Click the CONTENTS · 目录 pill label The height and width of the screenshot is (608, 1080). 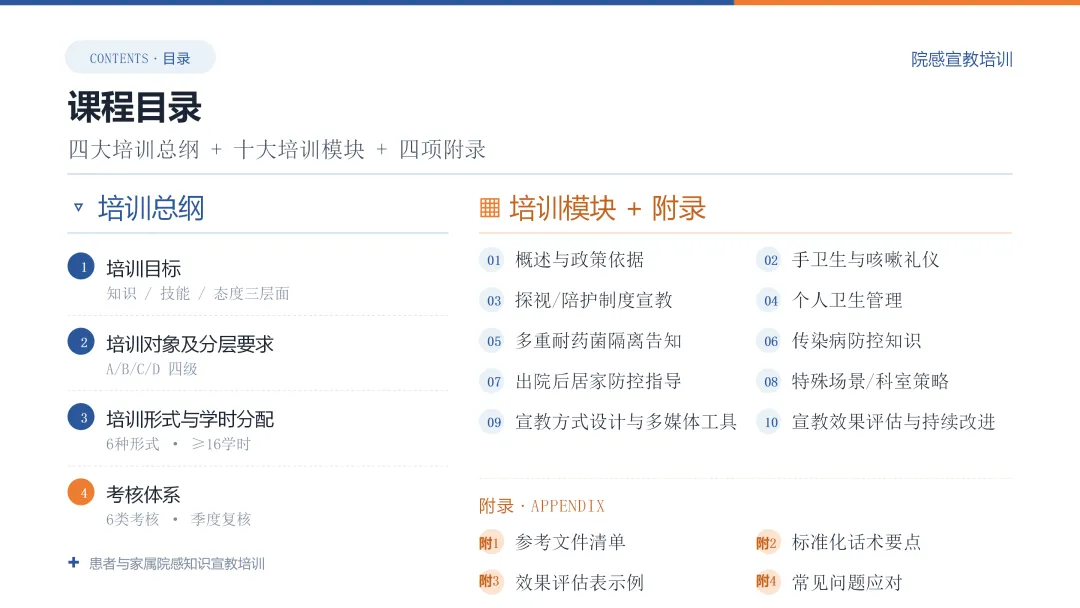140,58
